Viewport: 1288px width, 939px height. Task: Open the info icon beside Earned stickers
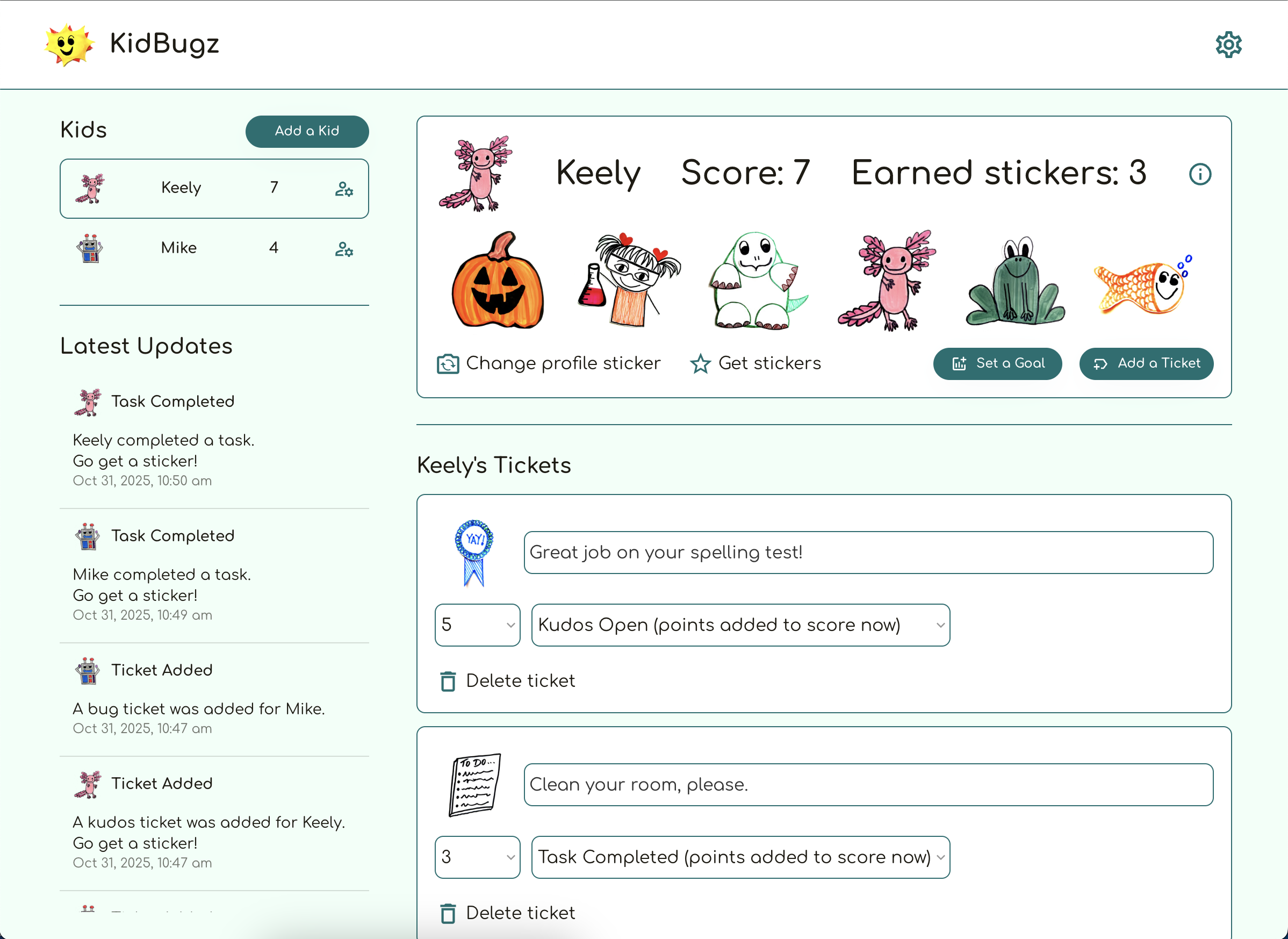(x=1200, y=175)
